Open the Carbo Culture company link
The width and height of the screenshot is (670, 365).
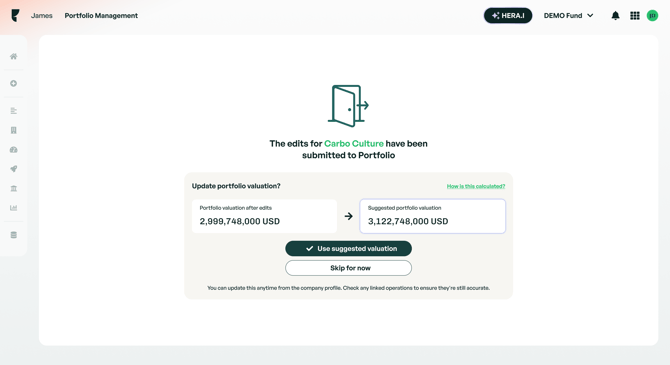click(354, 144)
